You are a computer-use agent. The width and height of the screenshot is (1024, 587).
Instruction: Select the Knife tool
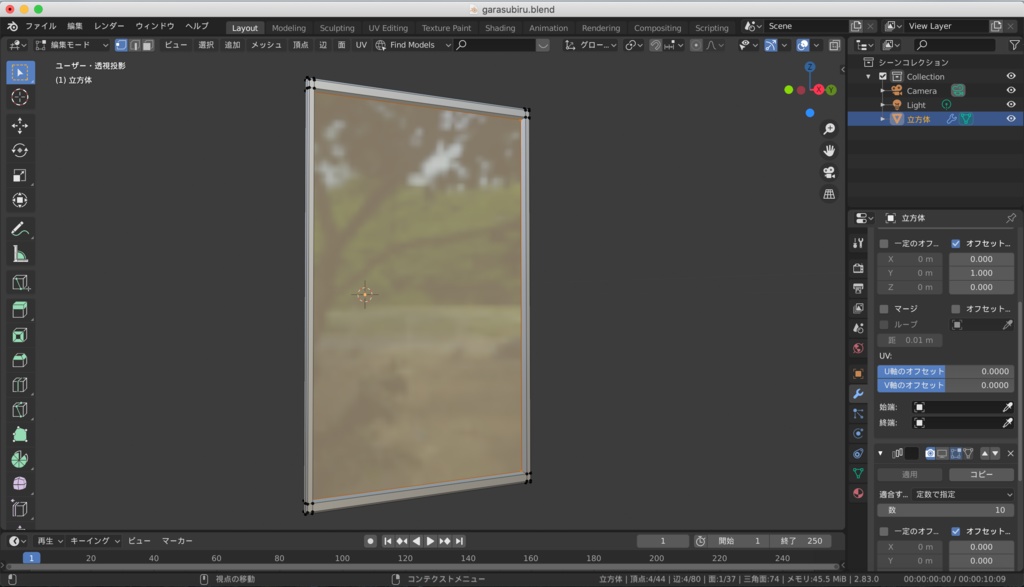[20, 409]
